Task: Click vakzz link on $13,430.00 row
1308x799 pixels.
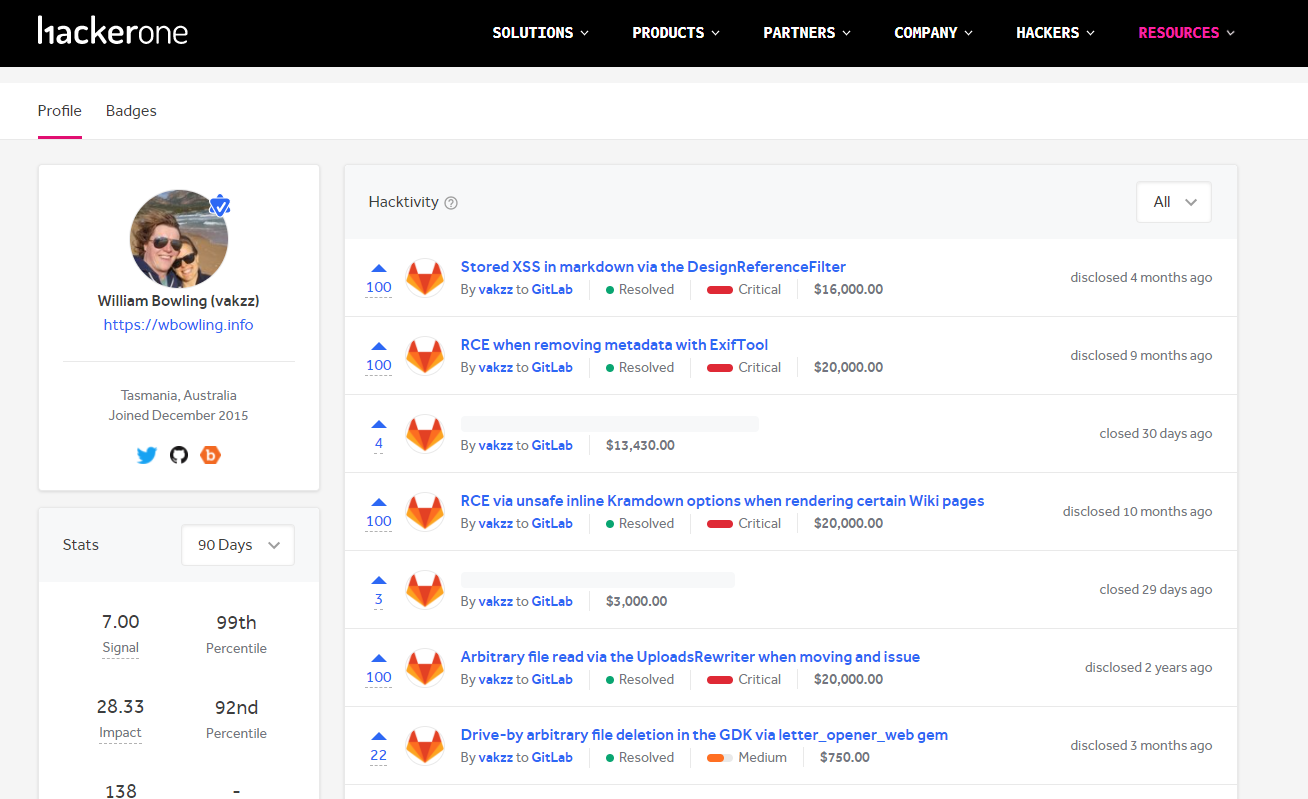Action: pos(496,446)
